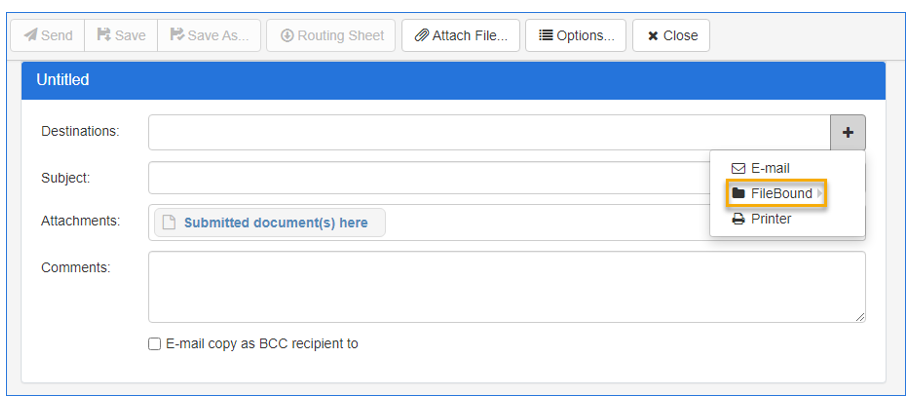Open the Routing Sheet download button
This screenshot has width=915, height=405.
pyautogui.click(x=331, y=35)
